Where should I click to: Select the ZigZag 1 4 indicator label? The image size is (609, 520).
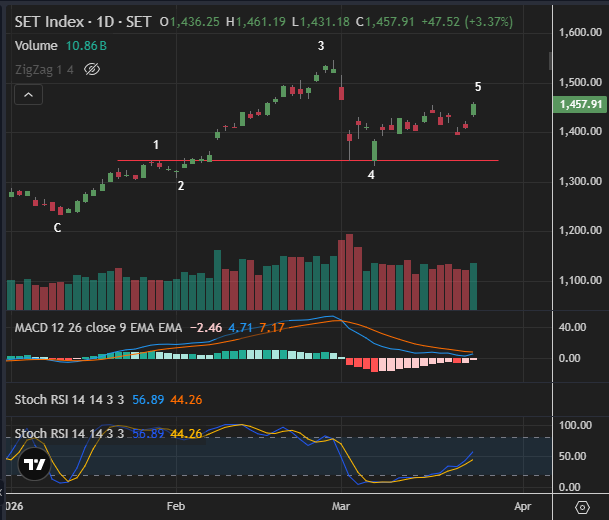(x=44, y=70)
